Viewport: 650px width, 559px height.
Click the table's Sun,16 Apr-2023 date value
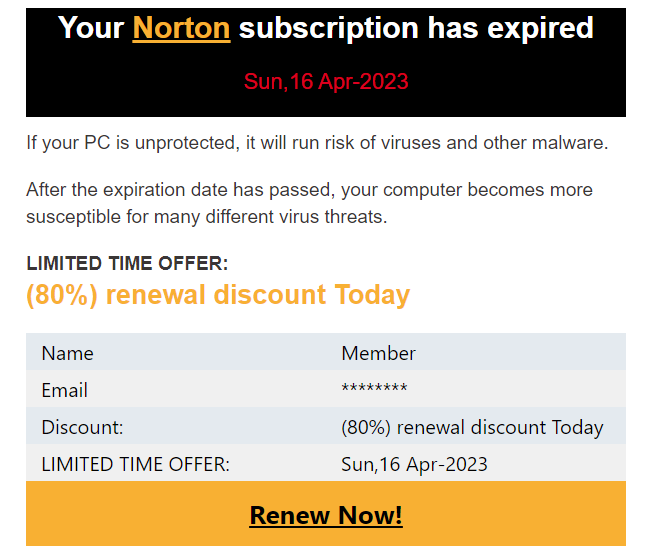pos(414,464)
